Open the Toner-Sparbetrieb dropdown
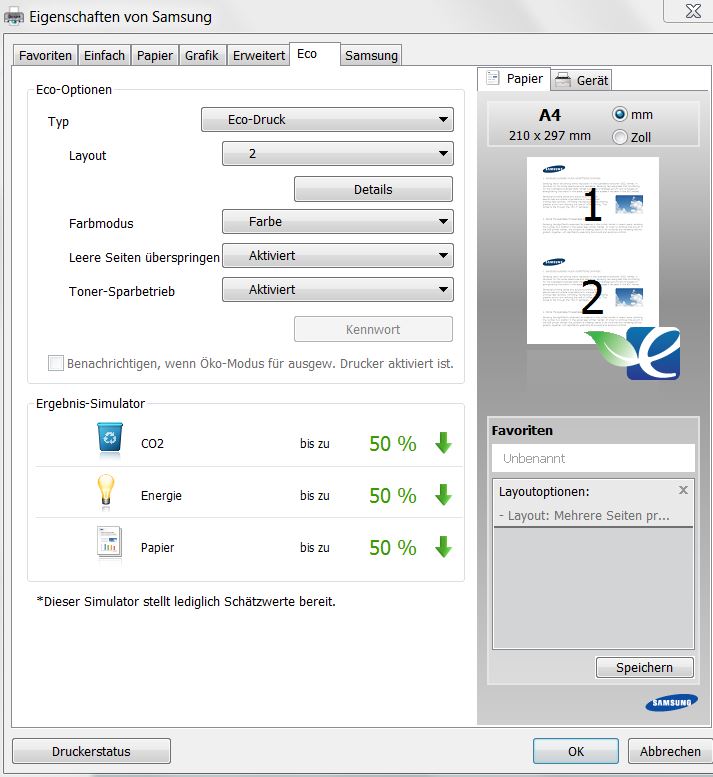Screen dimensions: 713x777 tap(337, 289)
